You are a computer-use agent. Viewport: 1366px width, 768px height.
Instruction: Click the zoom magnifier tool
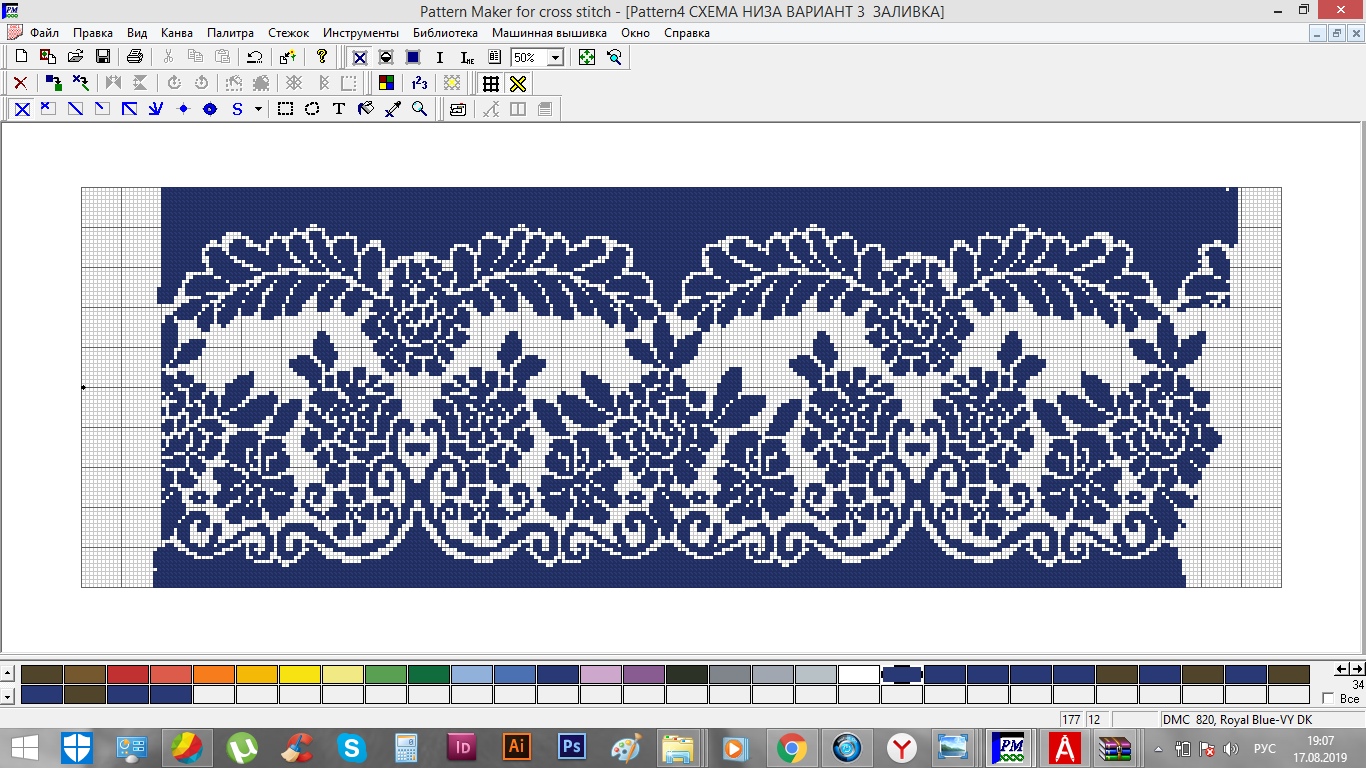420,109
